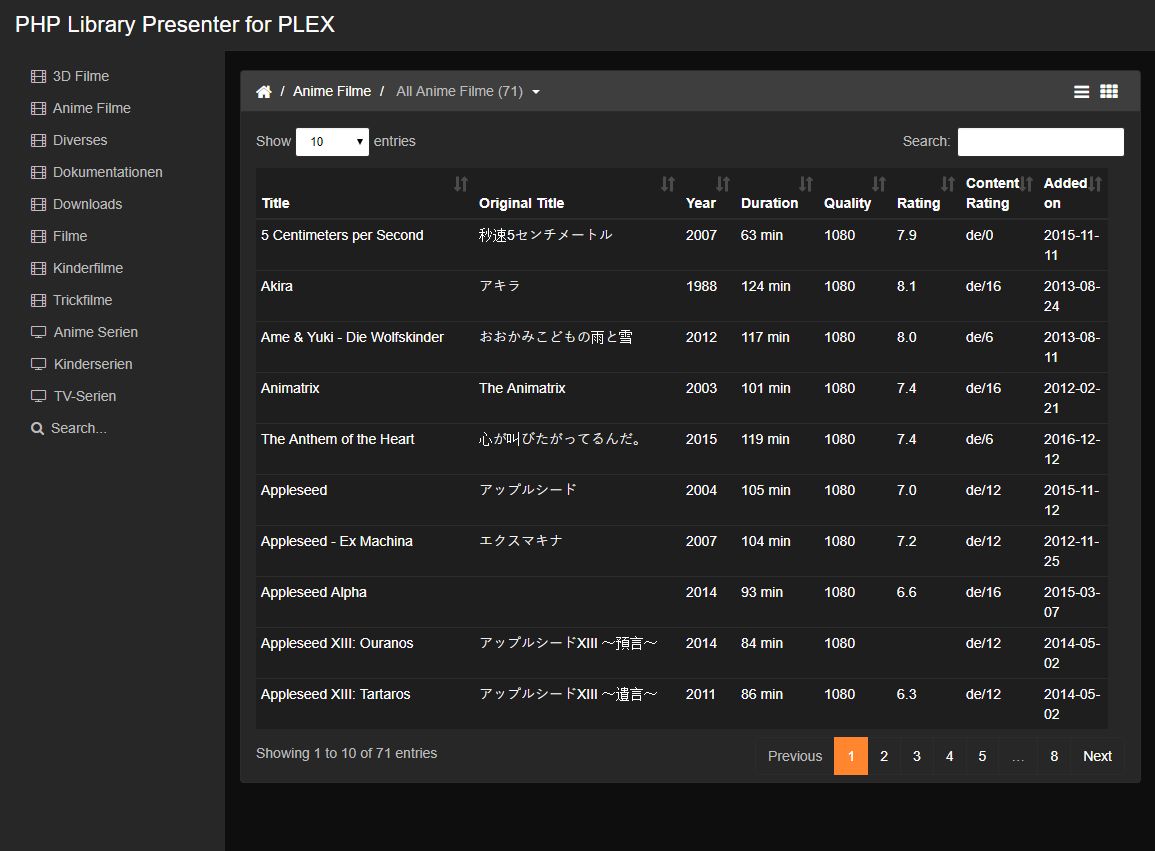Click monitor icon next to TV-Serien
This screenshot has width=1155, height=851.
point(38,396)
